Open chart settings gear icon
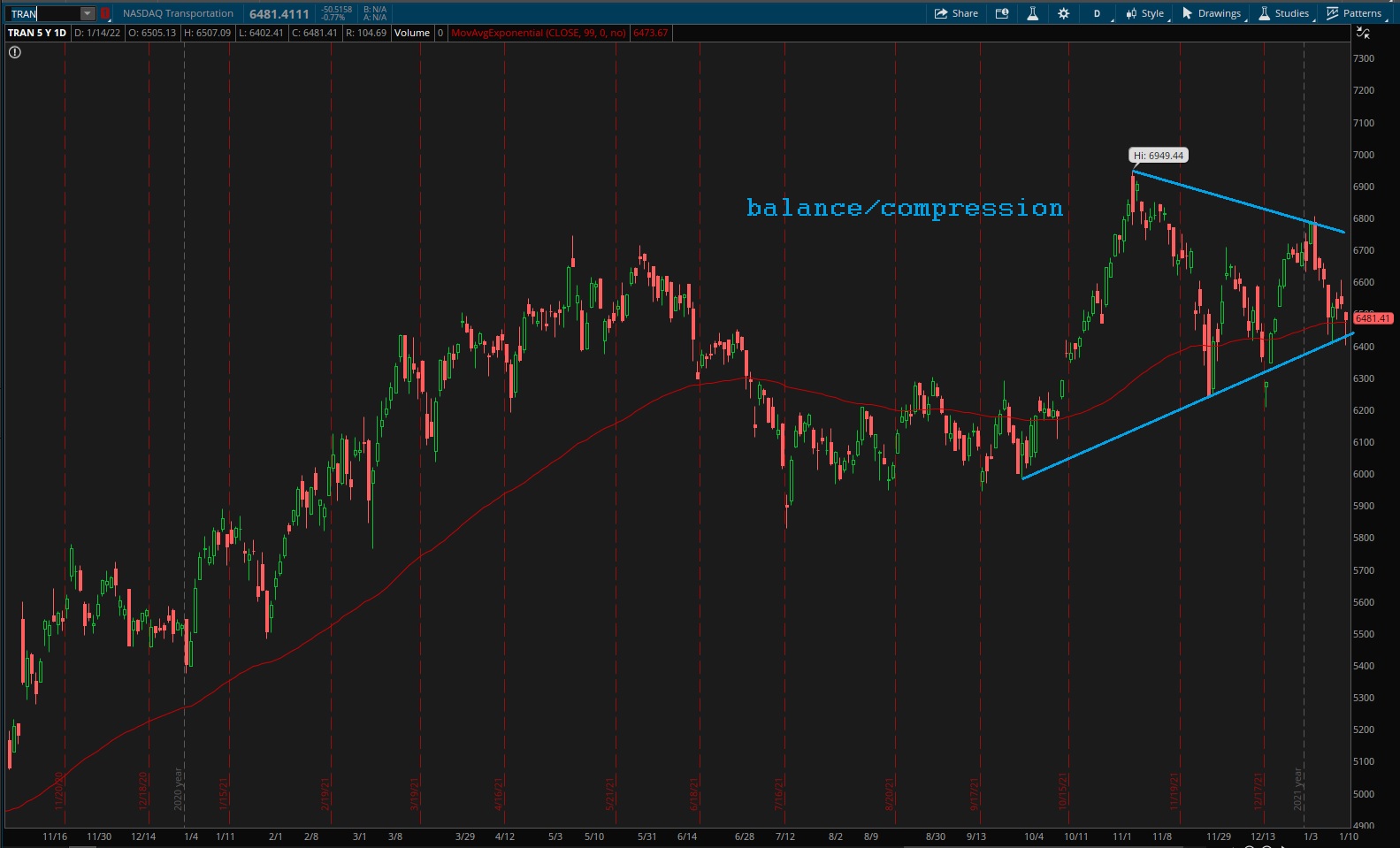This screenshot has width=1400, height=848. [1063, 13]
